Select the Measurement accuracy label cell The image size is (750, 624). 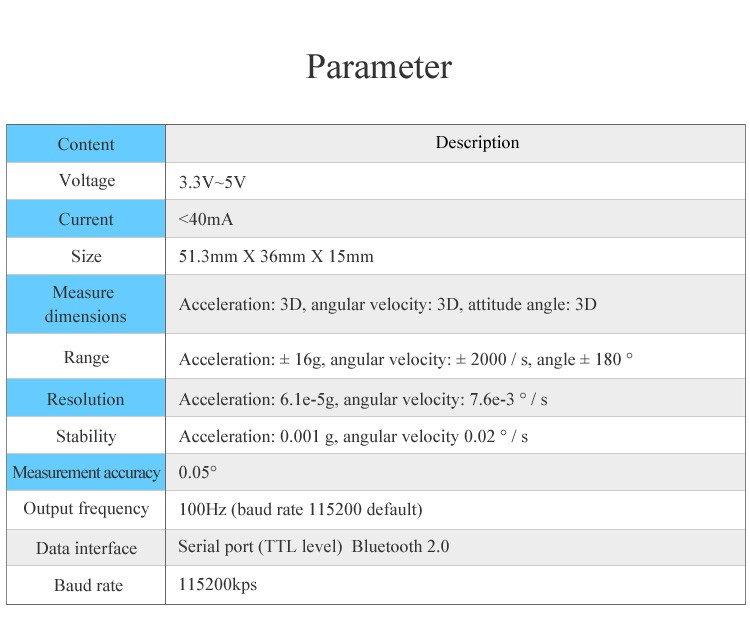click(x=86, y=472)
